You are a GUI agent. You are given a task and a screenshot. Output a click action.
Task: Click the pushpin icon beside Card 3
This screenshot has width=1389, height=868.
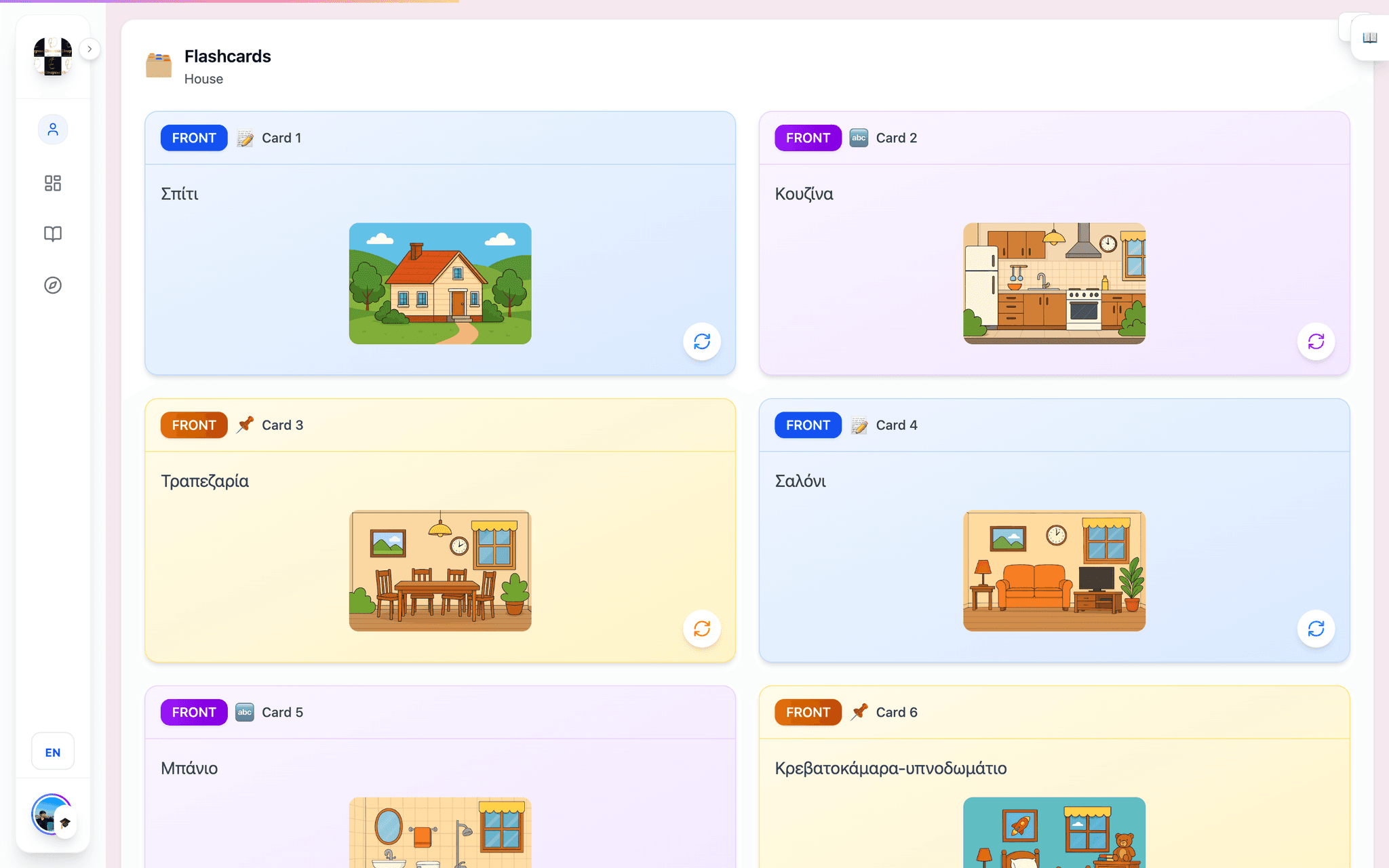click(x=245, y=425)
